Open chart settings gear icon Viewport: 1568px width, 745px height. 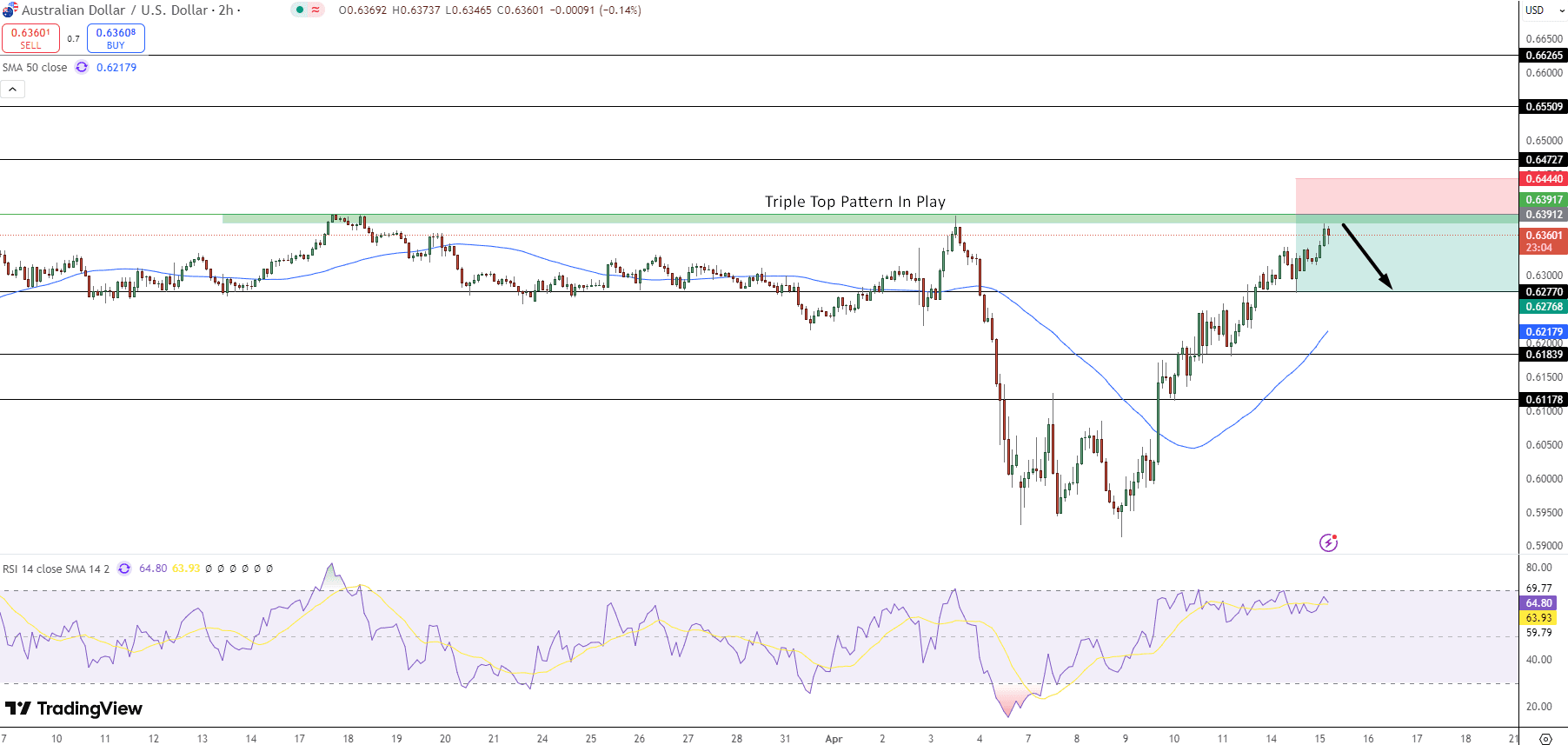[1545, 738]
